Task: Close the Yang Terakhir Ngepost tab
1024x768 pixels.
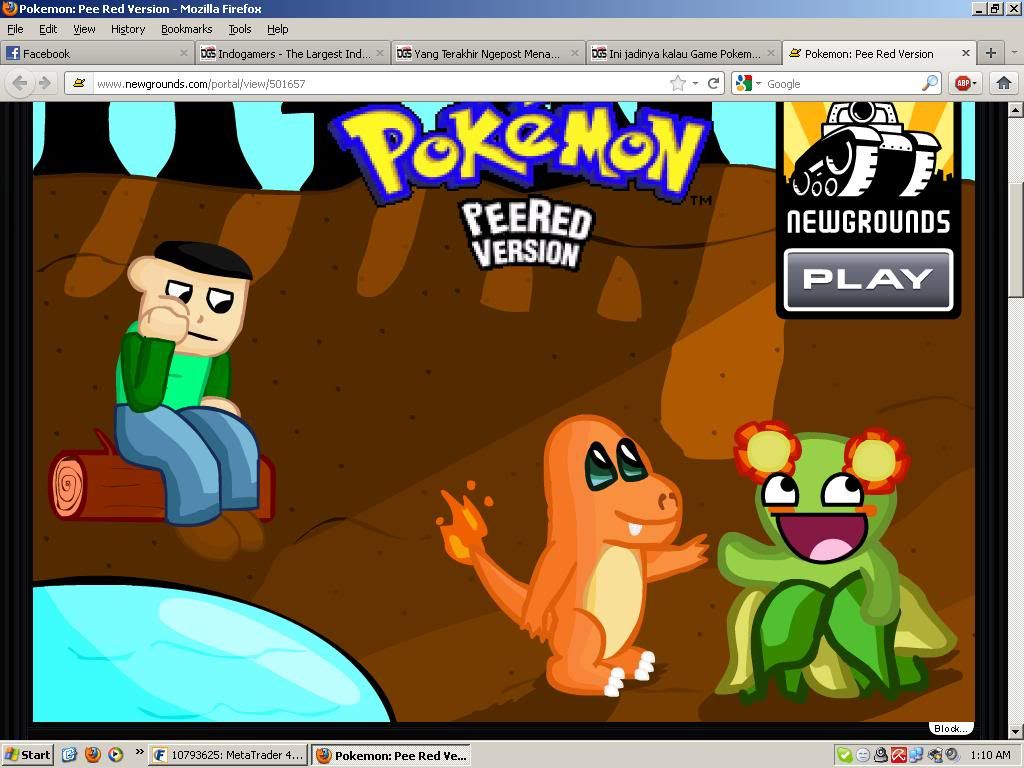Action: (575, 54)
